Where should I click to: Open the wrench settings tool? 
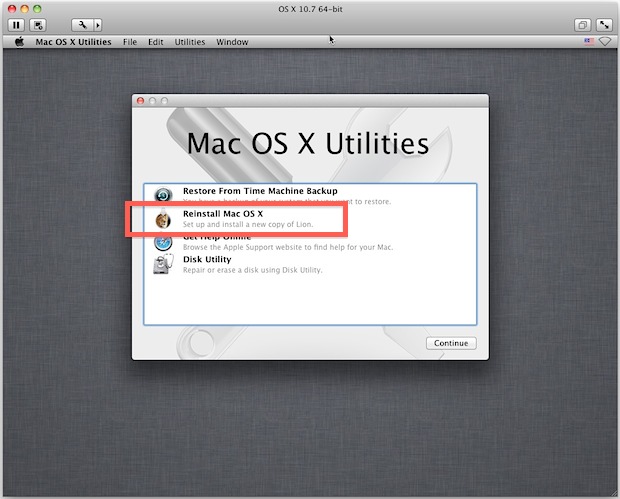pyautogui.click(x=82, y=25)
